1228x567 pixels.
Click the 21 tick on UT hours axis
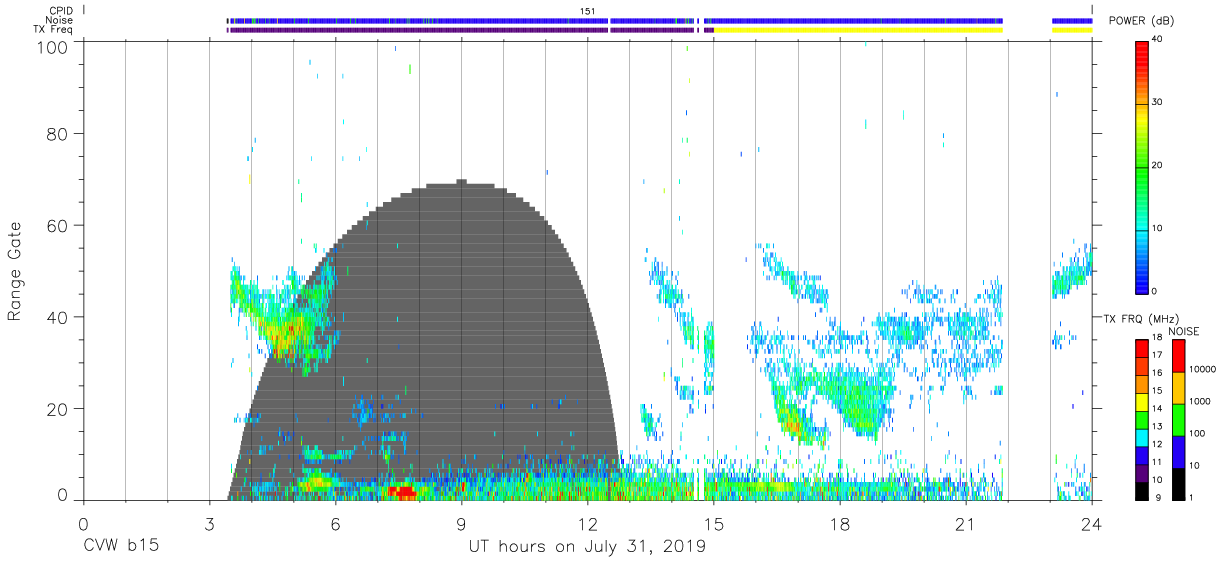966,525
